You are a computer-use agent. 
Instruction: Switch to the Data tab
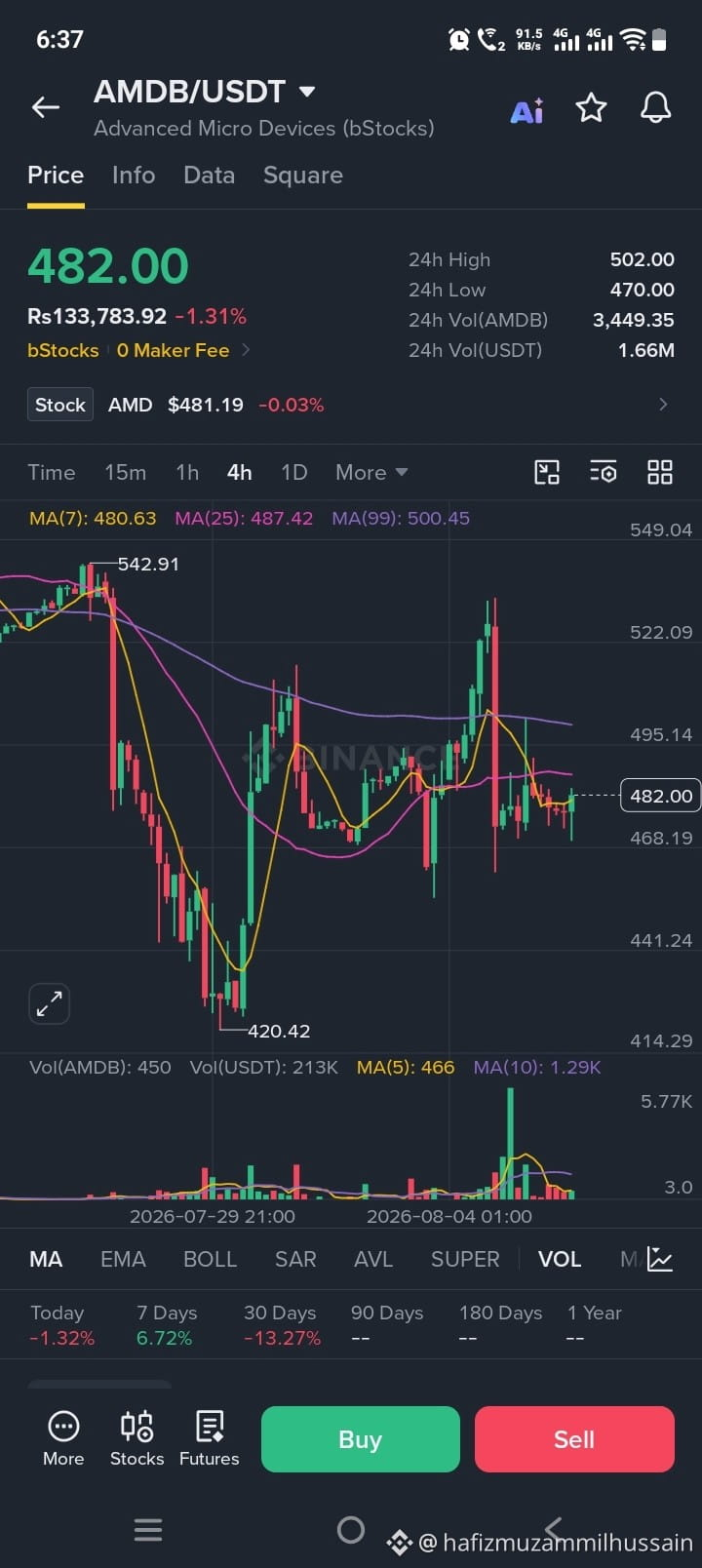click(x=210, y=176)
